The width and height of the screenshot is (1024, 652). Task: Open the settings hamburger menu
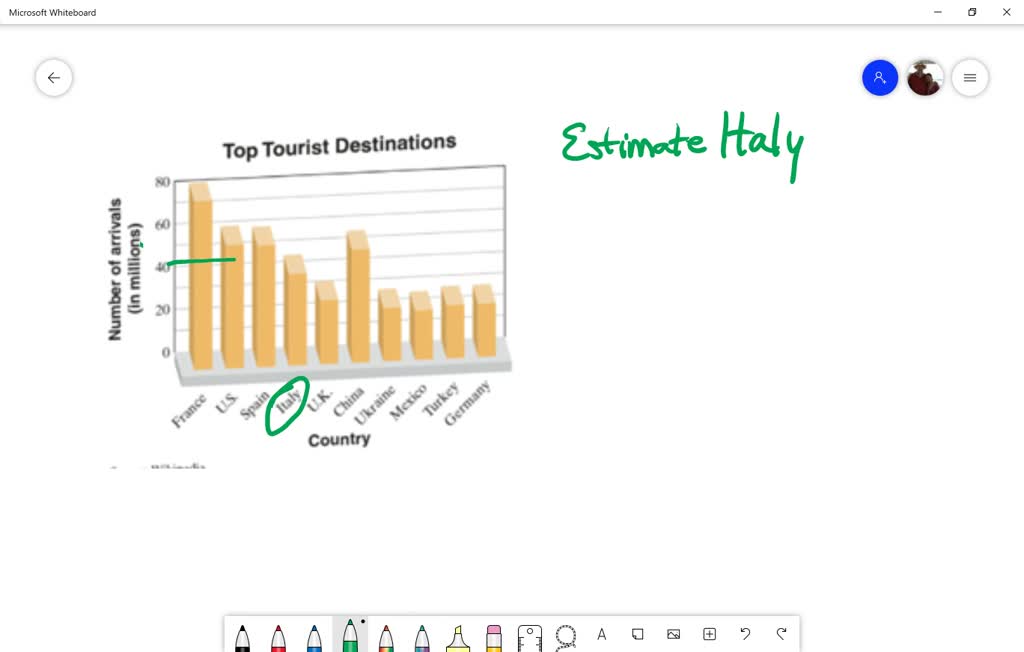pos(970,77)
